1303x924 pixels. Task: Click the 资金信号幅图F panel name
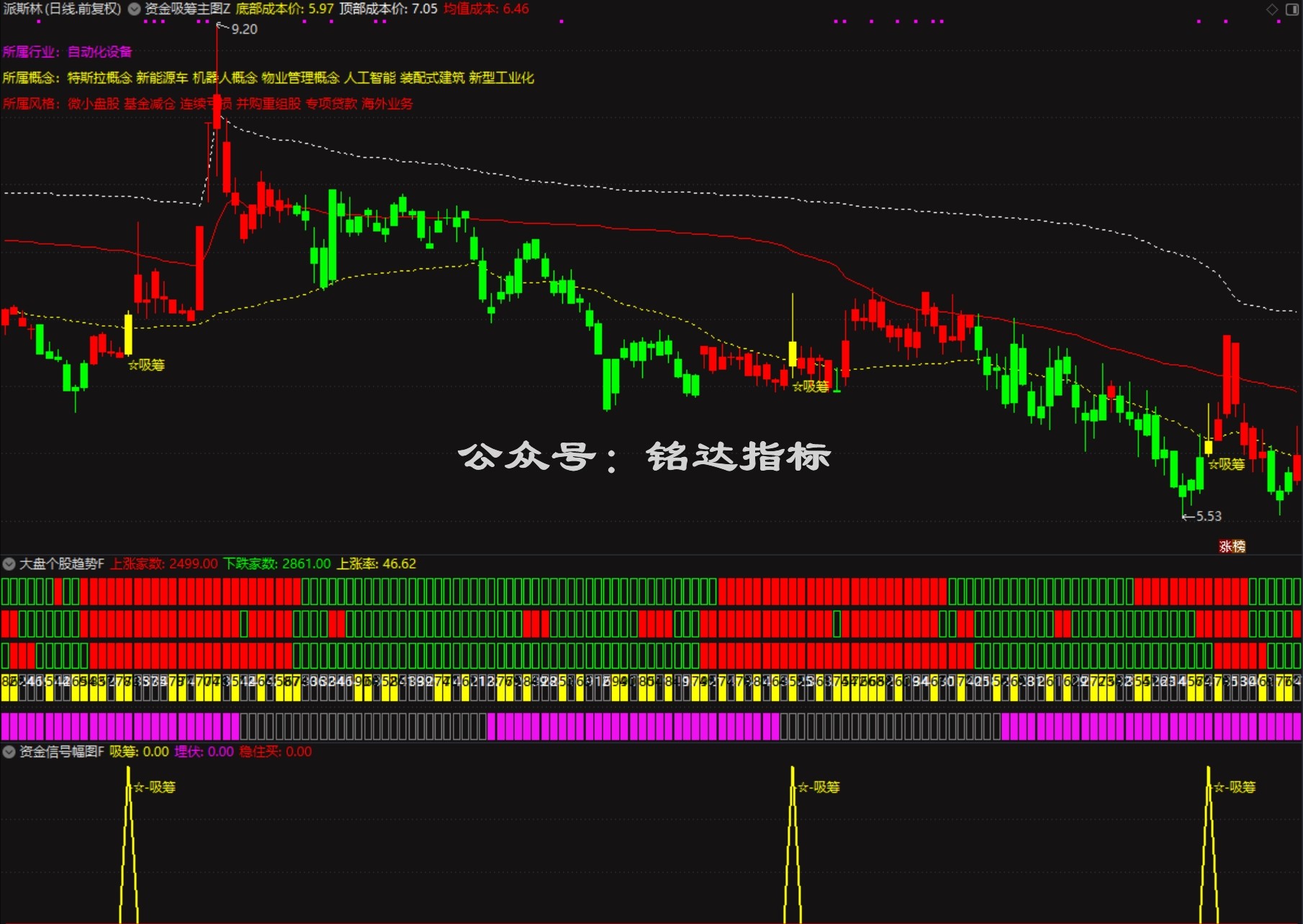pyautogui.click(x=62, y=752)
